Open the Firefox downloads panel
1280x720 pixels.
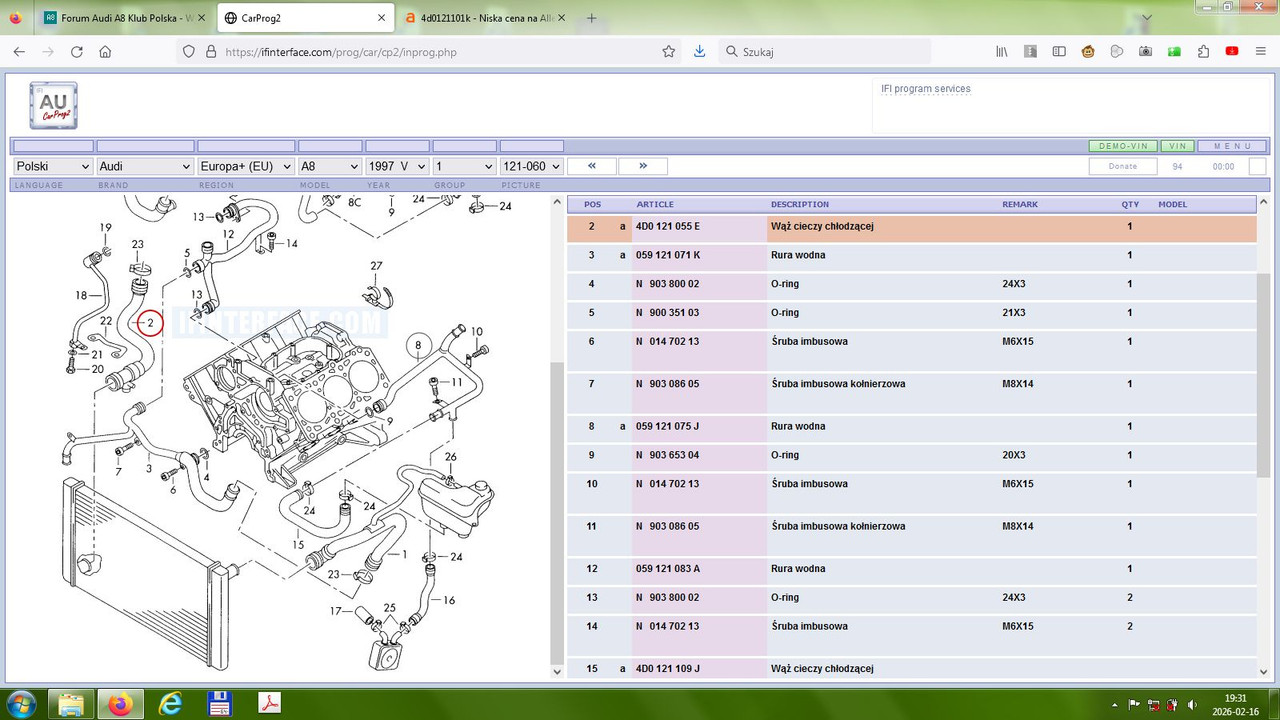700,52
